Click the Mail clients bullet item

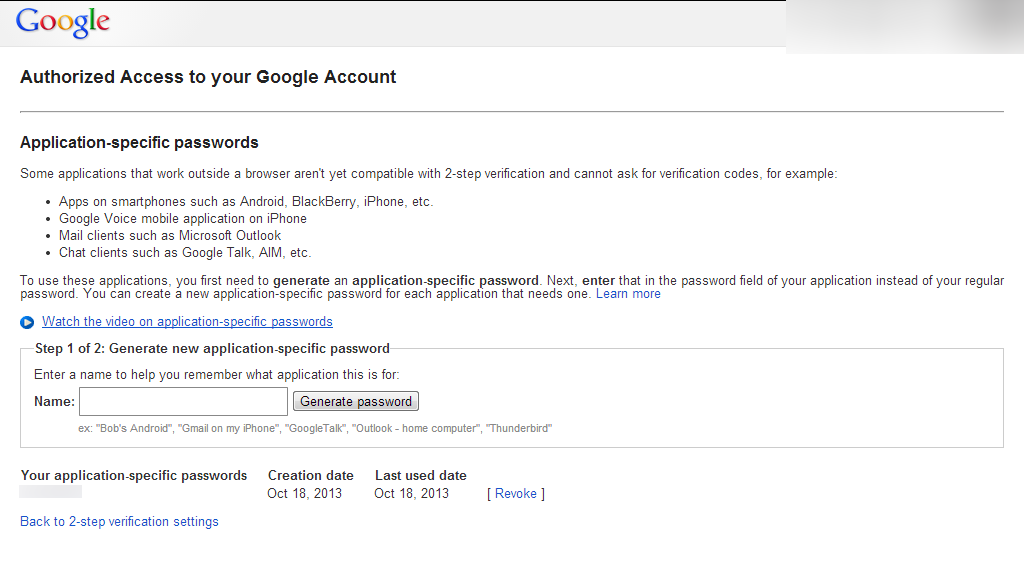click(x=170, y=235)
